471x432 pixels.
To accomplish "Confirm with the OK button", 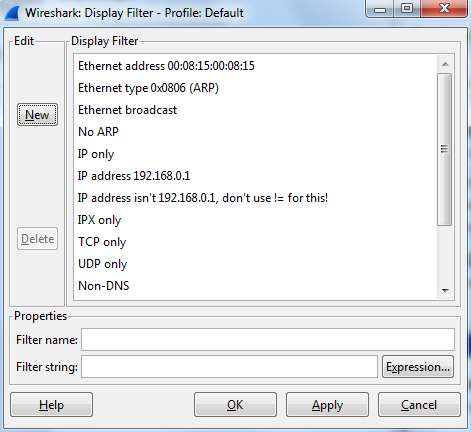I will coord(235,405).
